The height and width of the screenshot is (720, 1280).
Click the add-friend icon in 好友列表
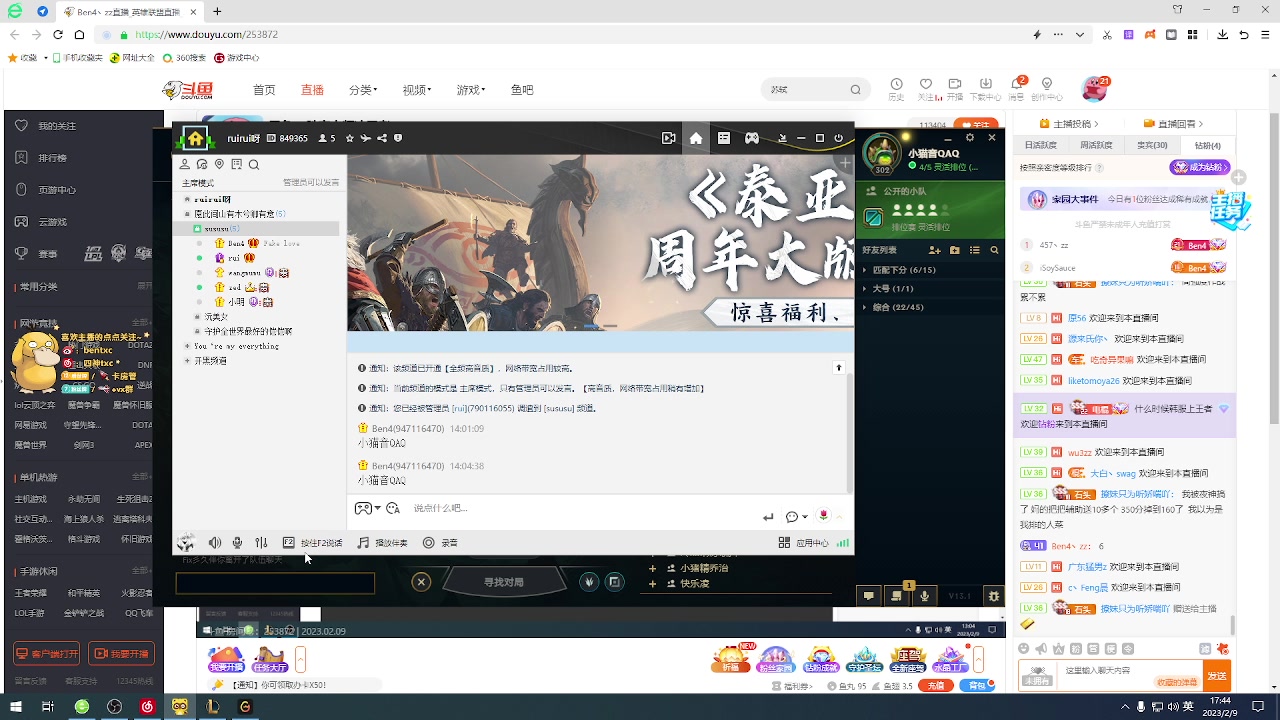935,250
